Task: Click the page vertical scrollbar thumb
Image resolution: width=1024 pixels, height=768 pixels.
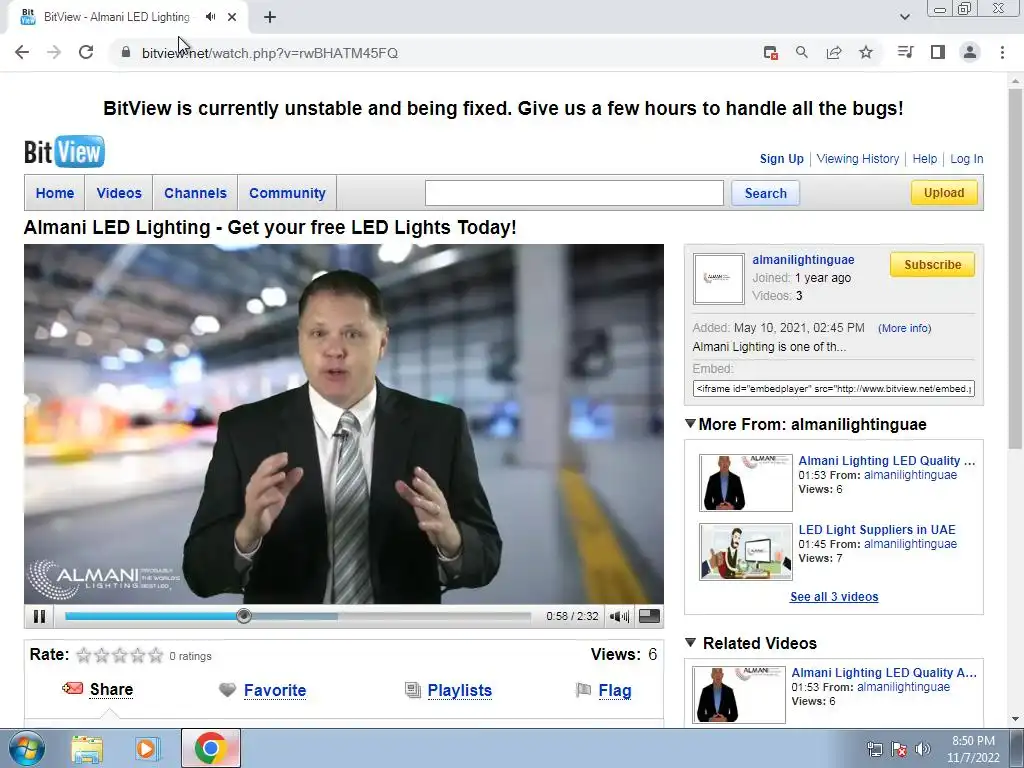Action: (1015, 268)
